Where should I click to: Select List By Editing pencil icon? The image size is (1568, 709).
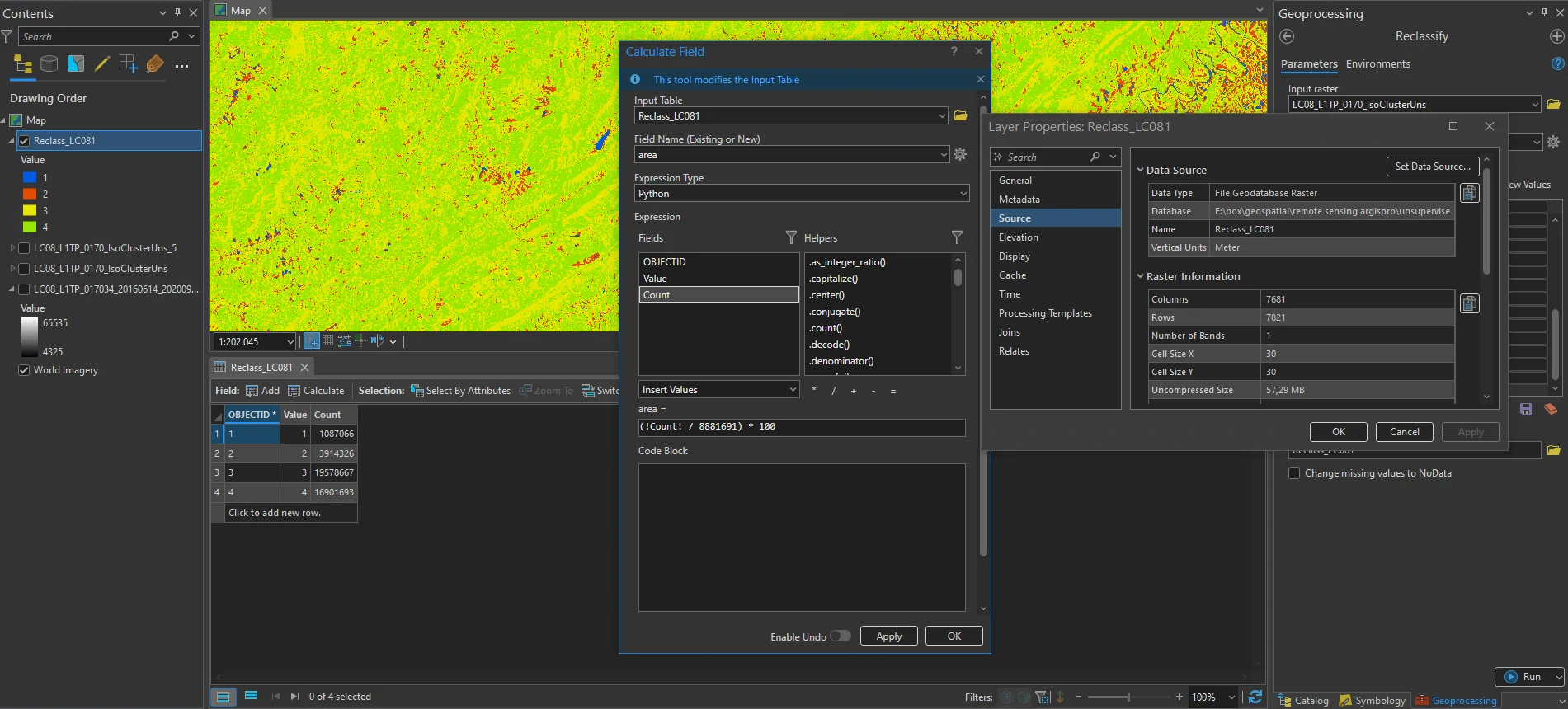[102, 64]
